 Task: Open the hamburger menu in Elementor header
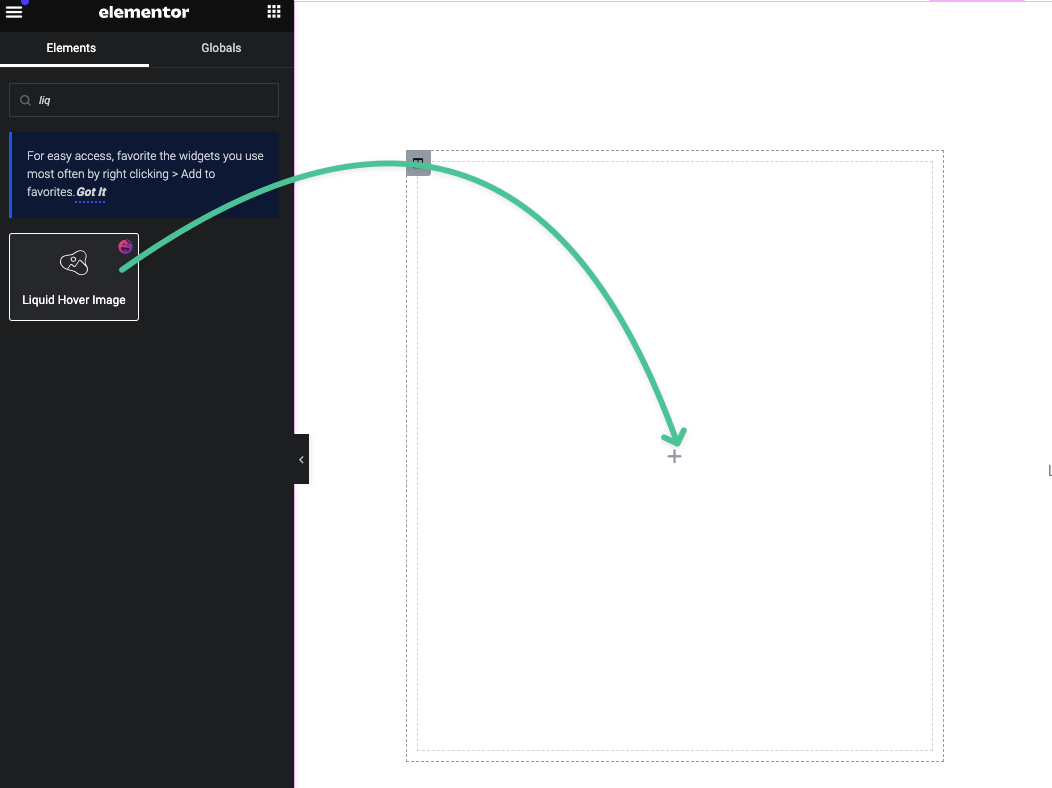(14, 12)
